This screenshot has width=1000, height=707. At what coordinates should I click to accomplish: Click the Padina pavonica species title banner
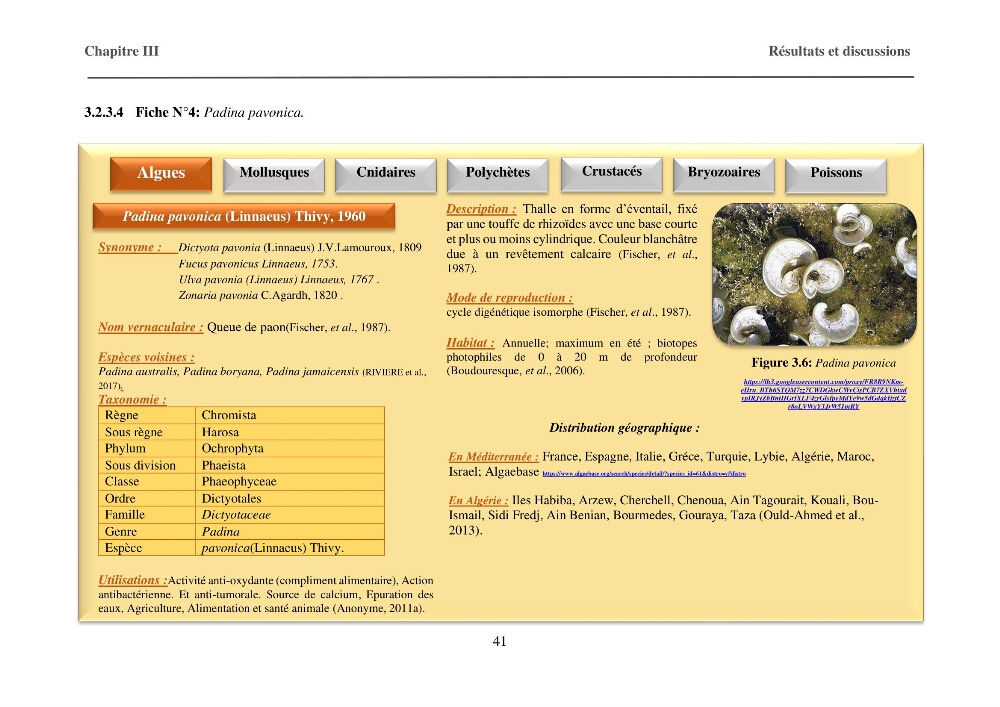244,216
